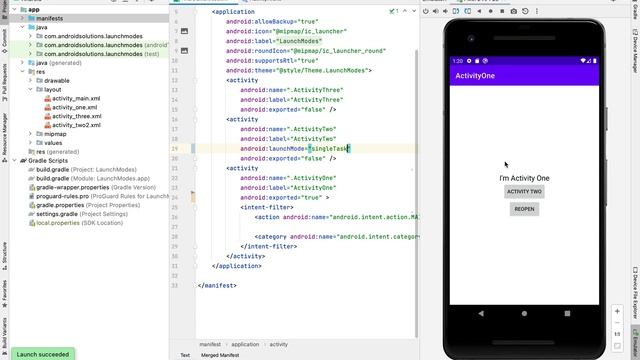Open local.properties file
Screen dimensions: 640x360
(x=76, y=223)
